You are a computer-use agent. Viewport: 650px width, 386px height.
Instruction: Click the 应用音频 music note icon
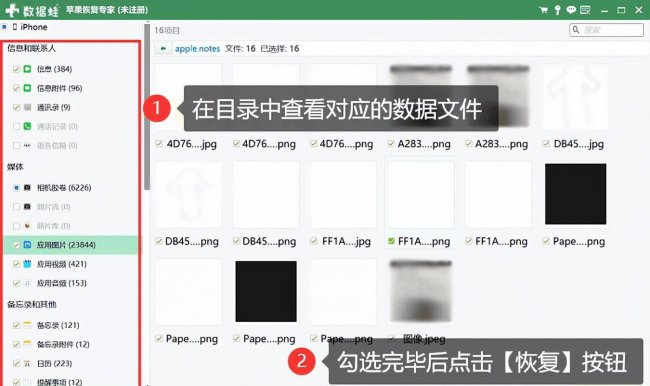(27, 283)
